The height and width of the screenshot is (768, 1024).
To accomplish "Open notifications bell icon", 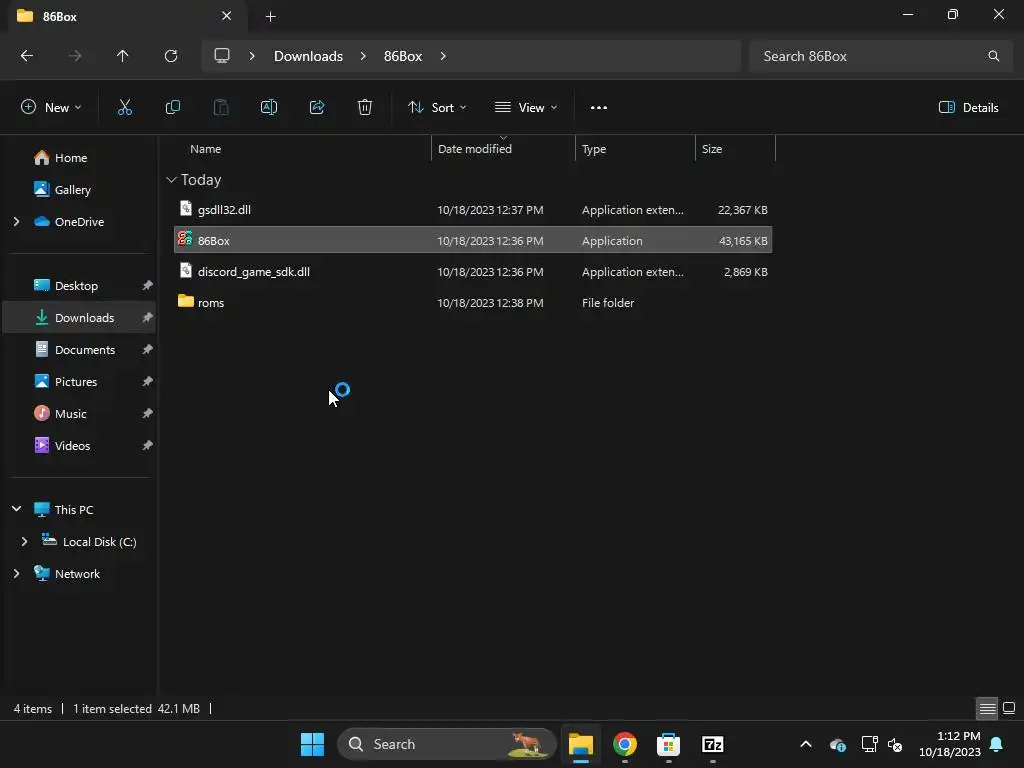I will tap(997, 744).
